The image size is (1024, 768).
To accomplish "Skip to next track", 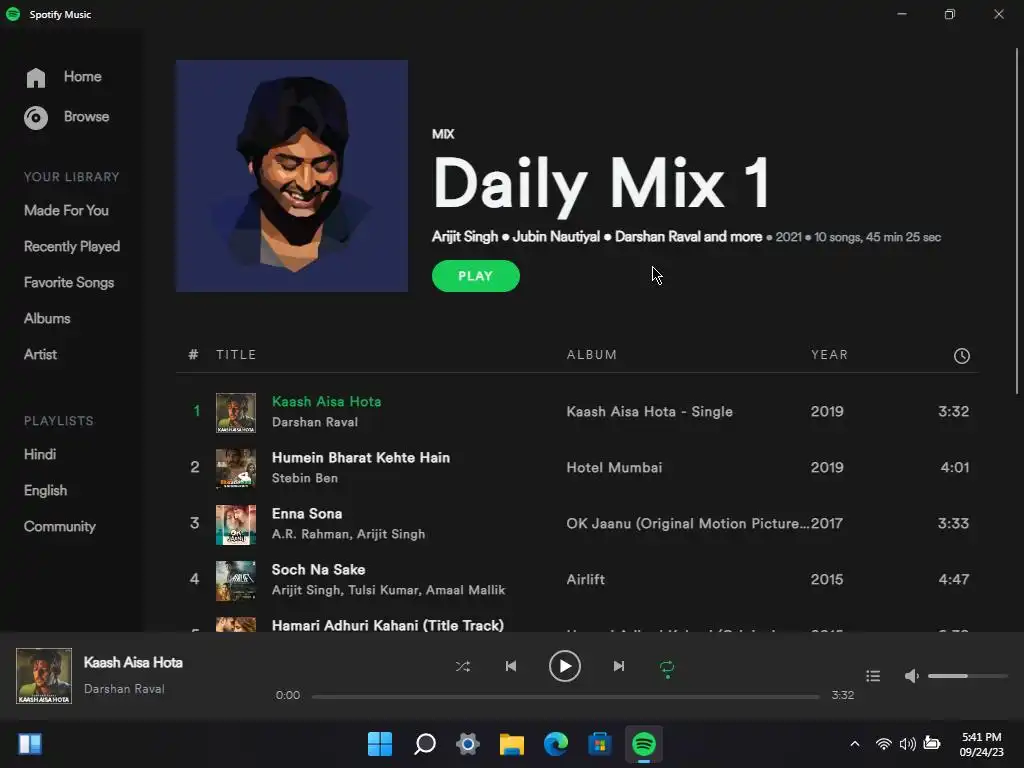I will click(618, 666).
